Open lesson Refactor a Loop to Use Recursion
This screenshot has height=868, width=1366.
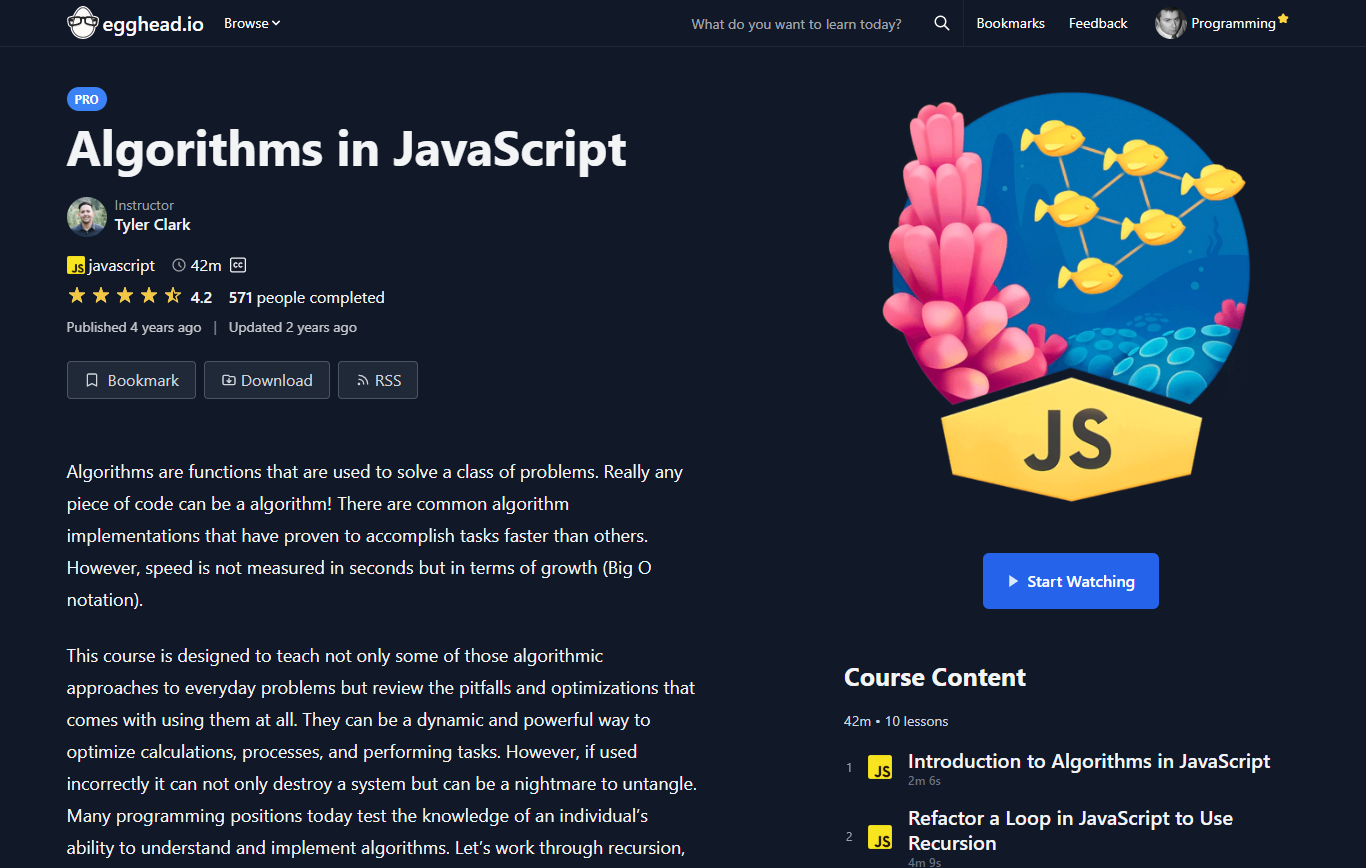point(1070,830)
